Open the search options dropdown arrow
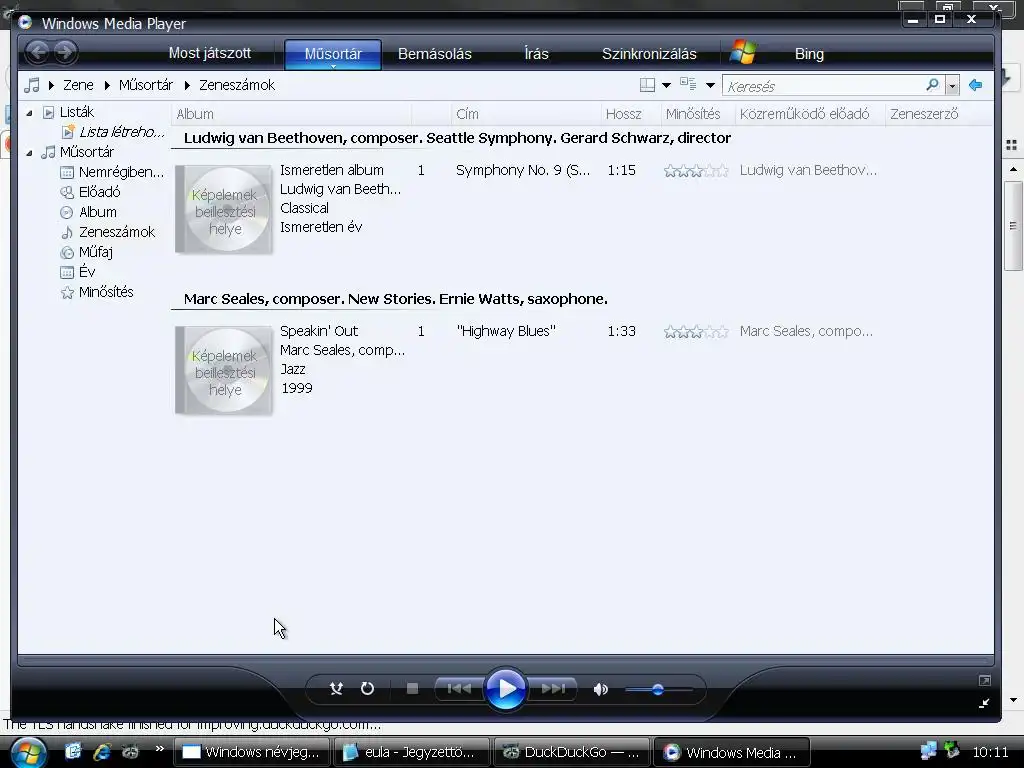Screen dimensions: 1024x768 pyautogui.click(x=952, y=86)
